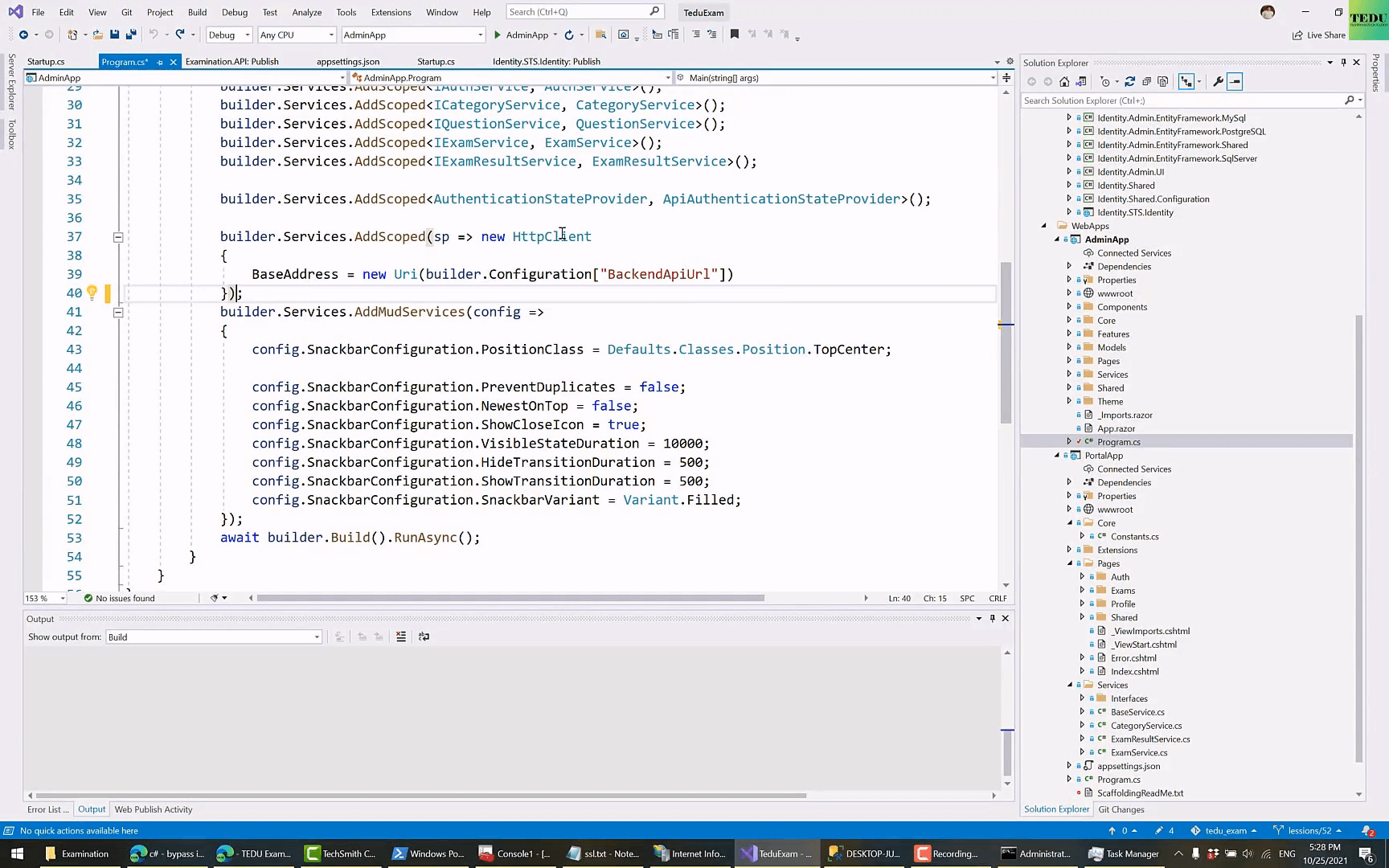Viewport: 1389px width, 868px height.
Task: Click the bookmark icon in toolbar
Action: (734, 35)
